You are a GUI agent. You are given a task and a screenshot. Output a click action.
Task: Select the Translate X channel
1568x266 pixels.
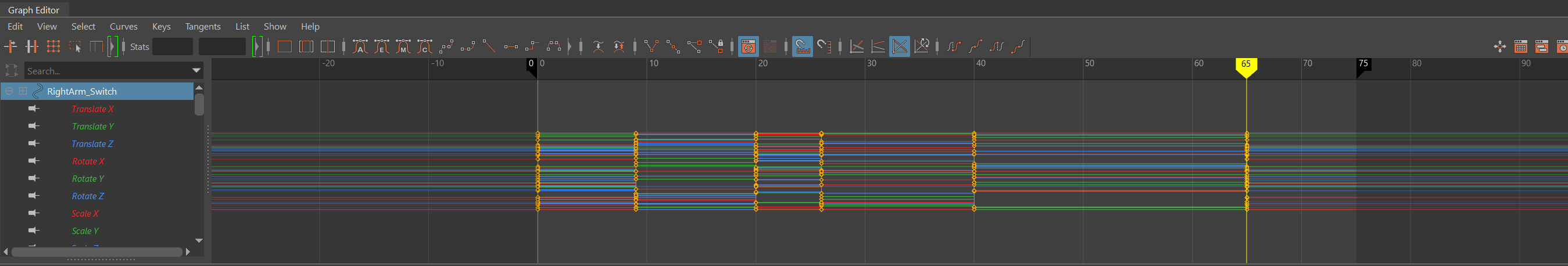point(92,109)
